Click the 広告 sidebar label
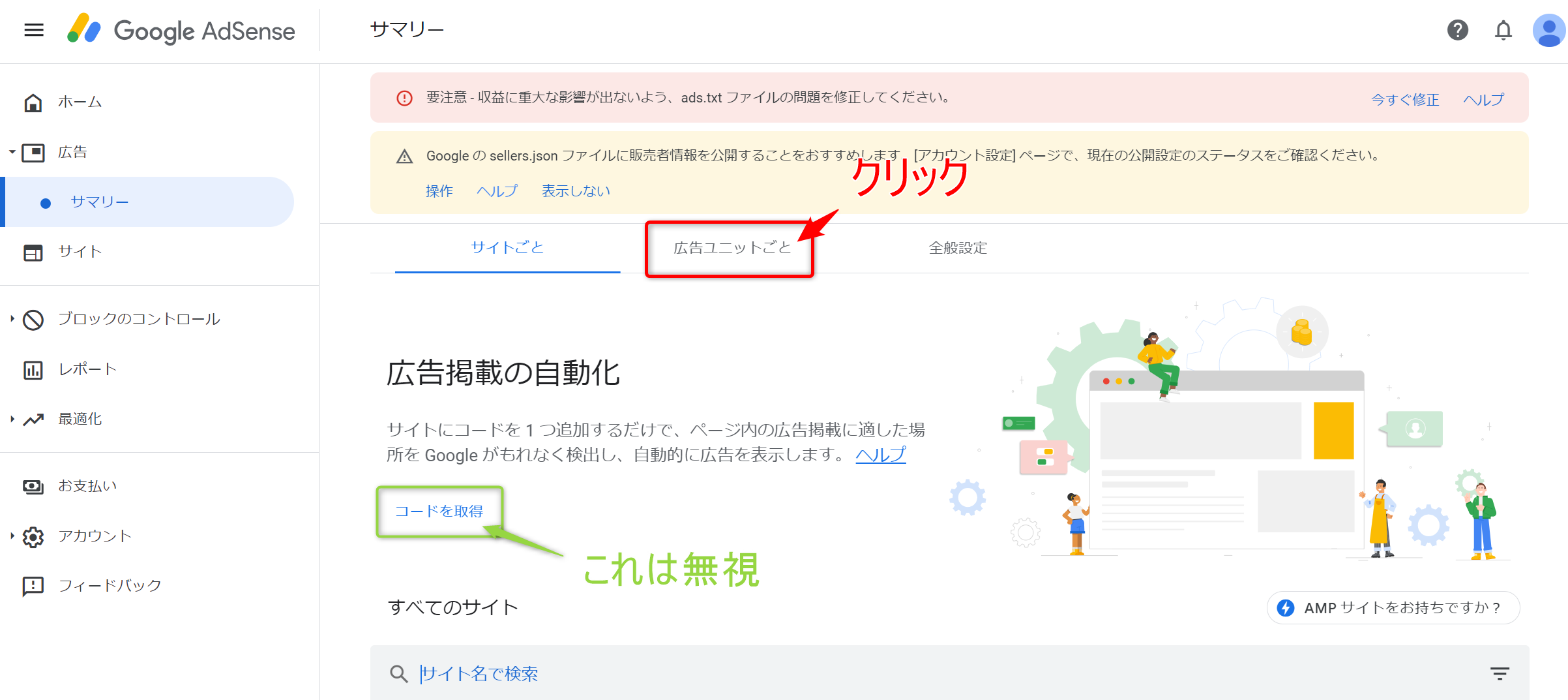The width and height of the screenshot is (1568, 700). tap(72, 153)
